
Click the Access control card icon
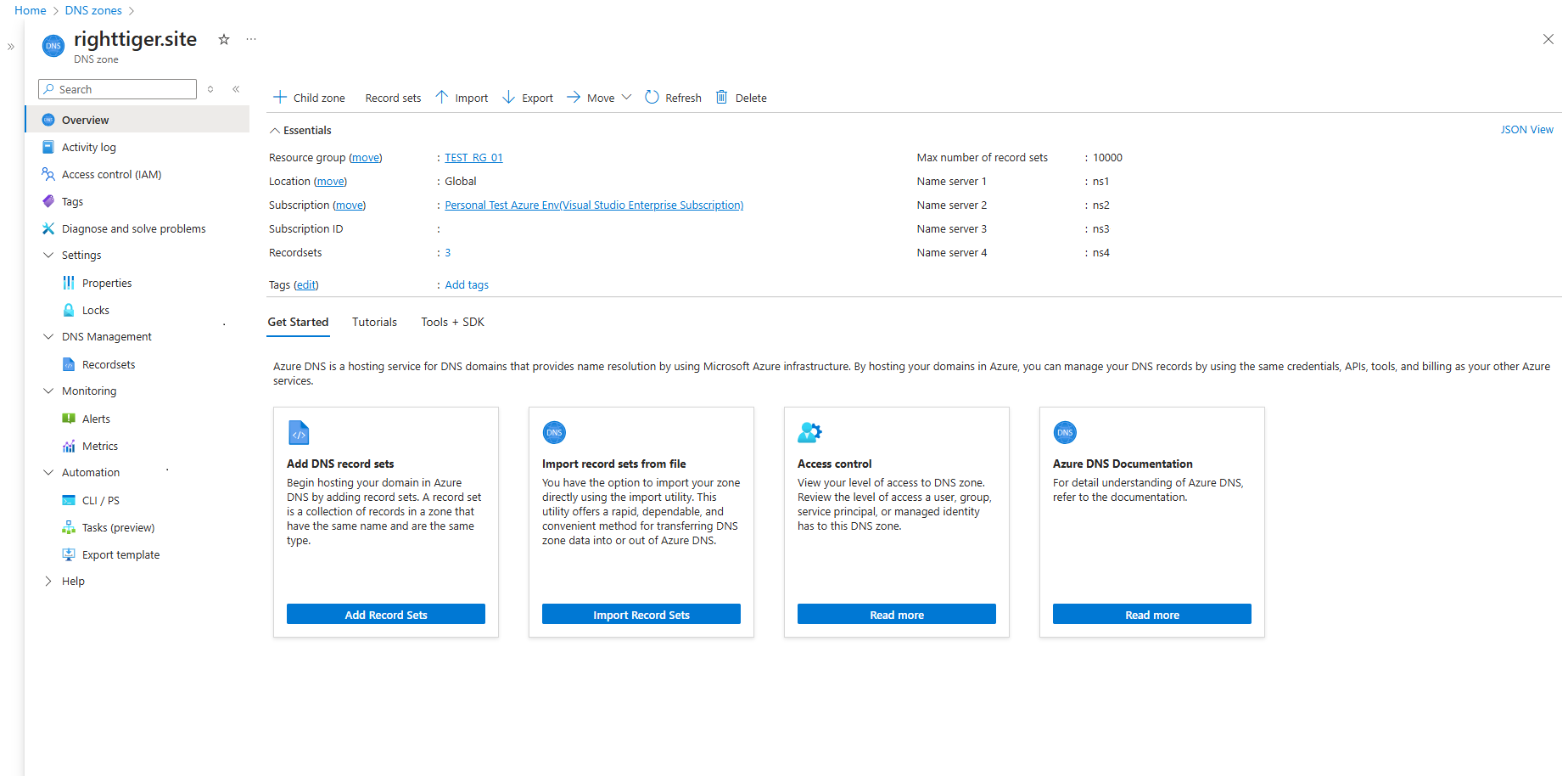pos(809,433)
